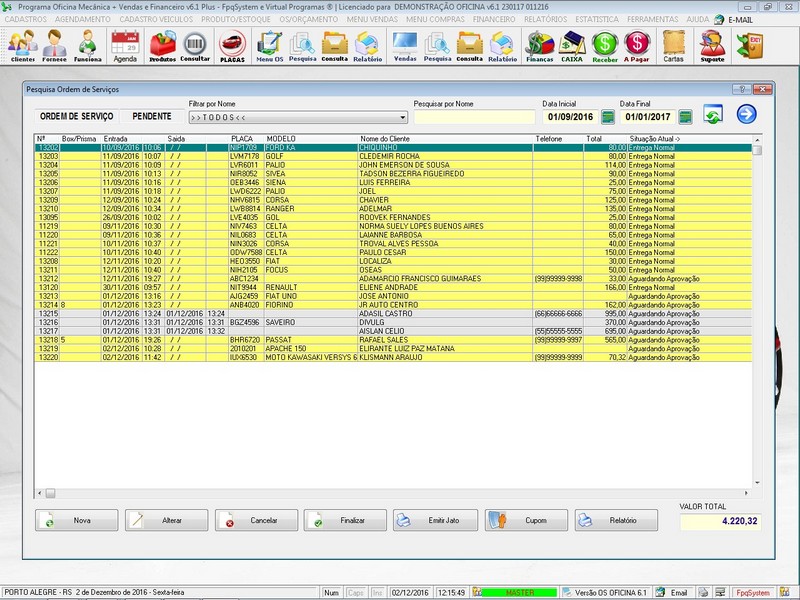The height and width of the screenshot is (600, 800).
Task: Select row of JOHN EMERSON DE SOUSA
Action: (x=393, y=165)
